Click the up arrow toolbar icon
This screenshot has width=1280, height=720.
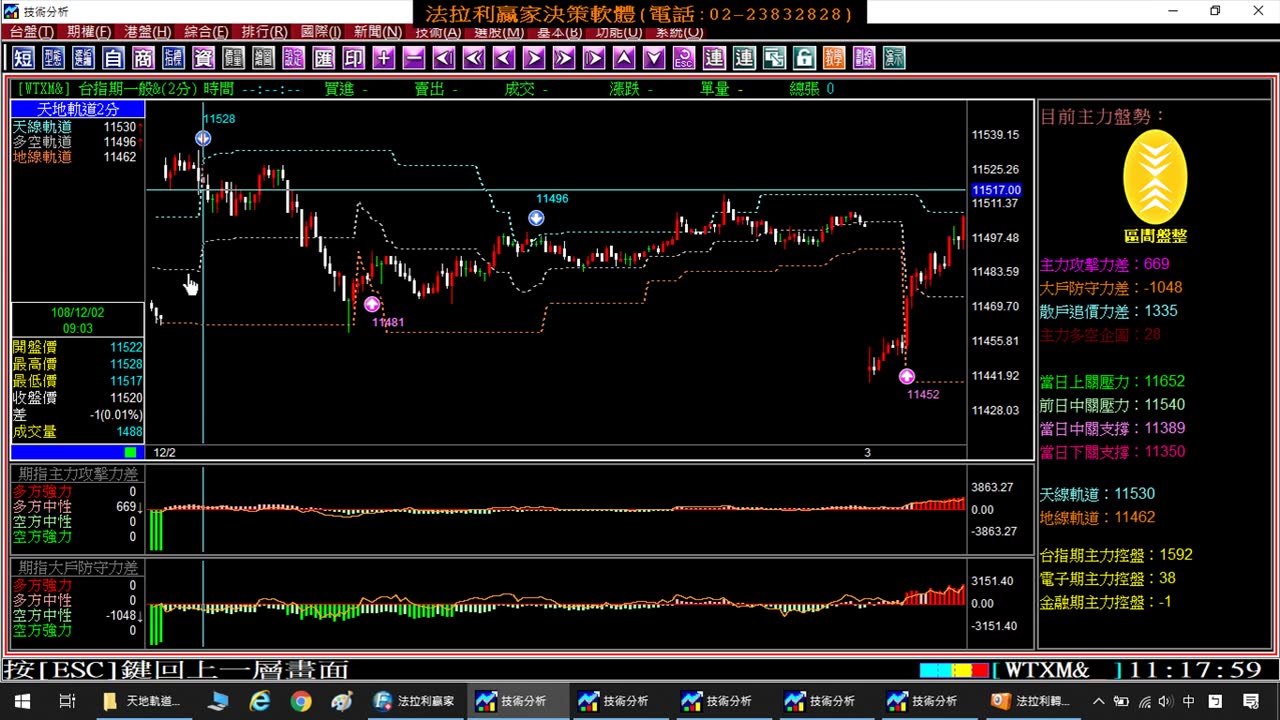(624, 58)
